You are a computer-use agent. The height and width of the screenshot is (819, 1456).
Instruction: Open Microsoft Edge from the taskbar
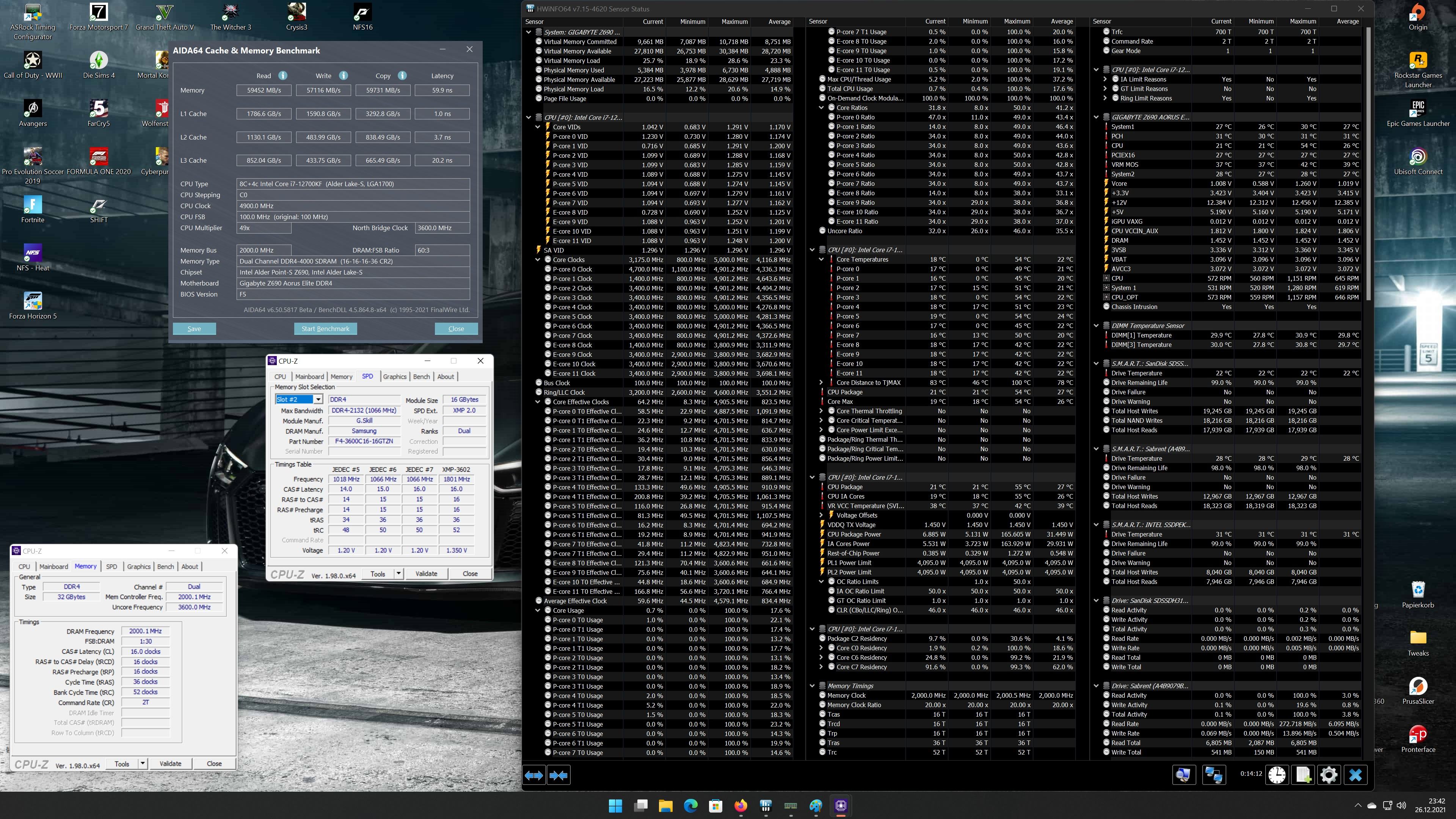pos(690,805)
